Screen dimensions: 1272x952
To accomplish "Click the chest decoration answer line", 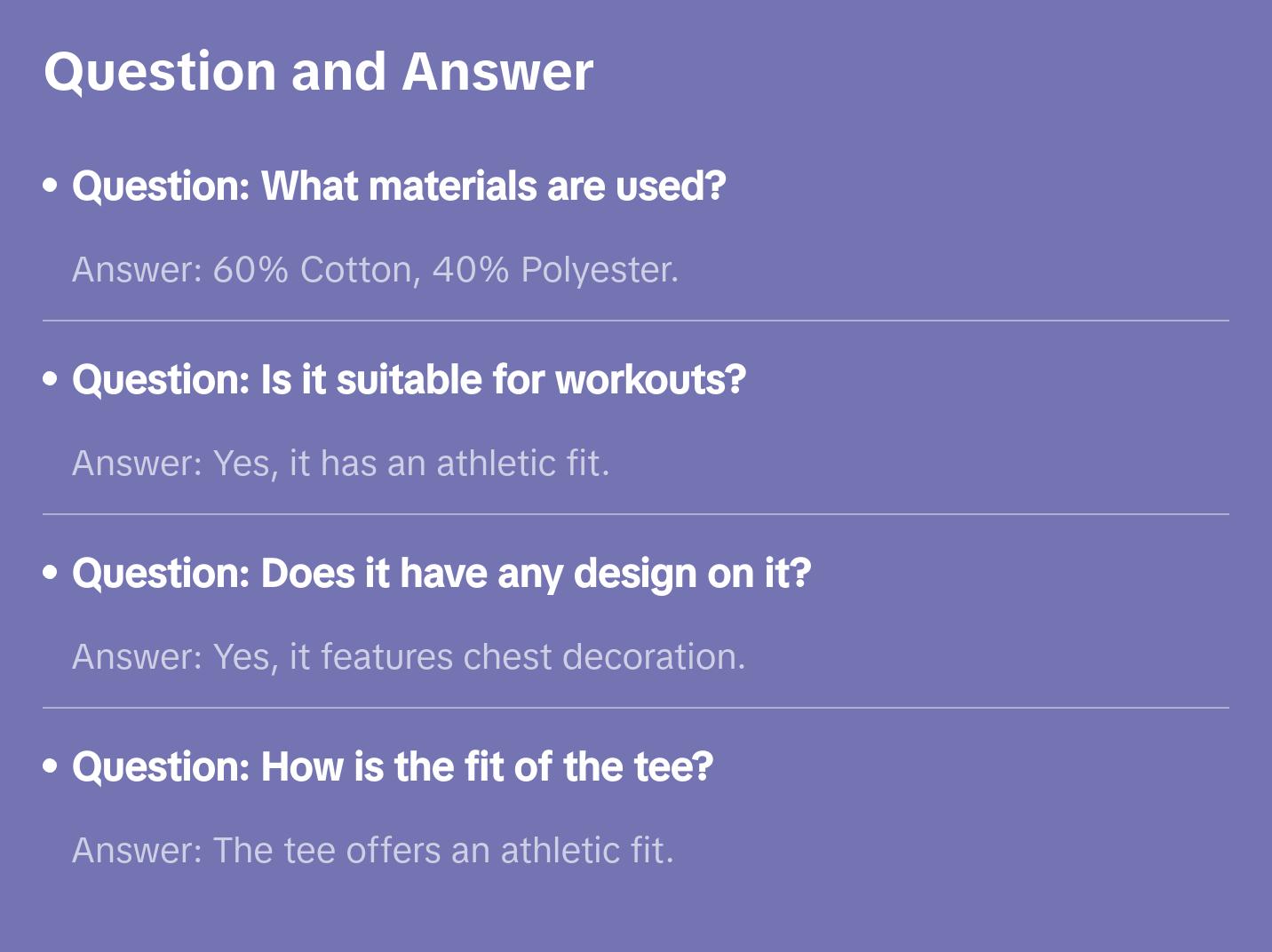I will 409,657.
